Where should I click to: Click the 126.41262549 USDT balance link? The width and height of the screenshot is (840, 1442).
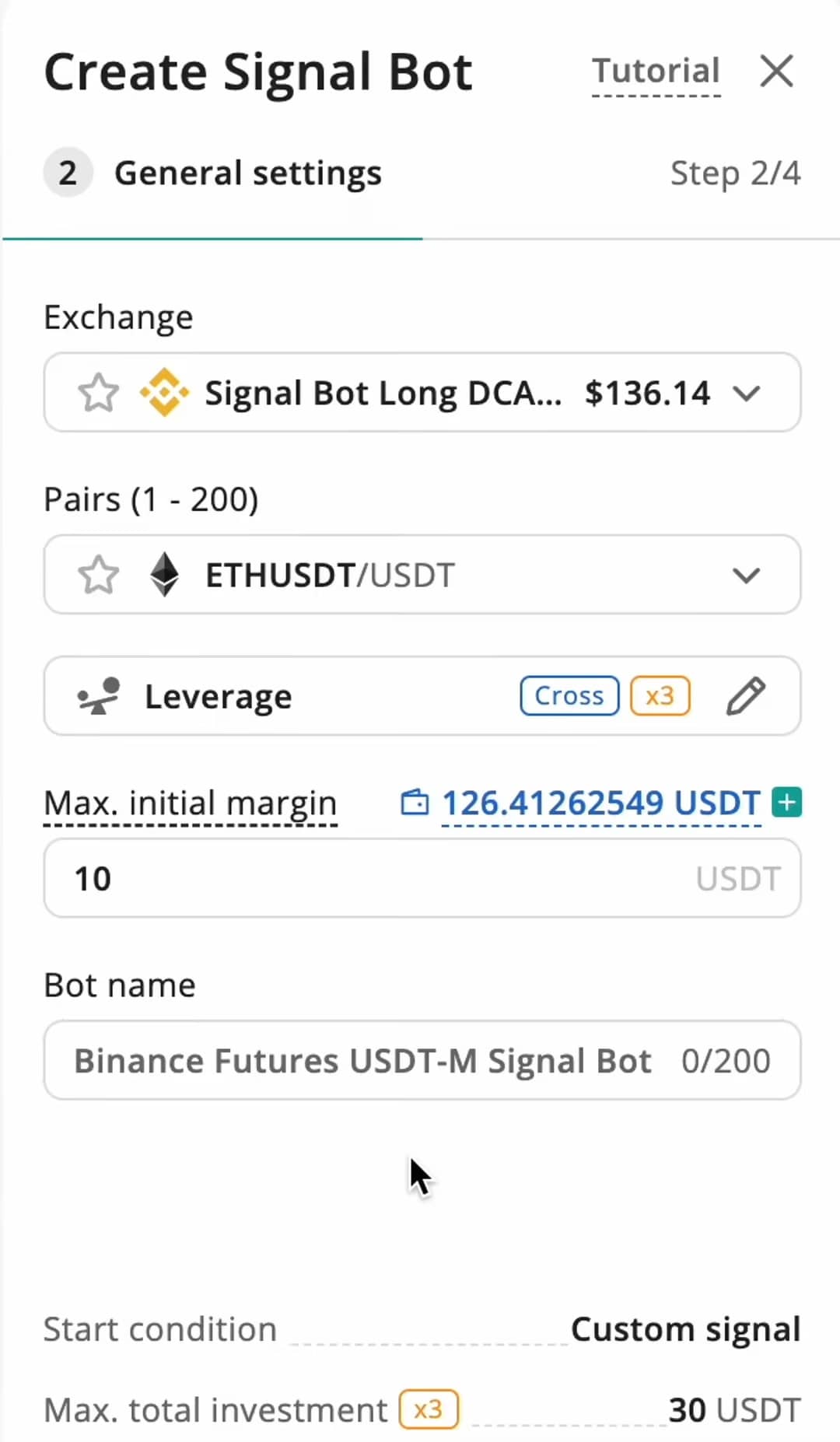click(600, 803)
